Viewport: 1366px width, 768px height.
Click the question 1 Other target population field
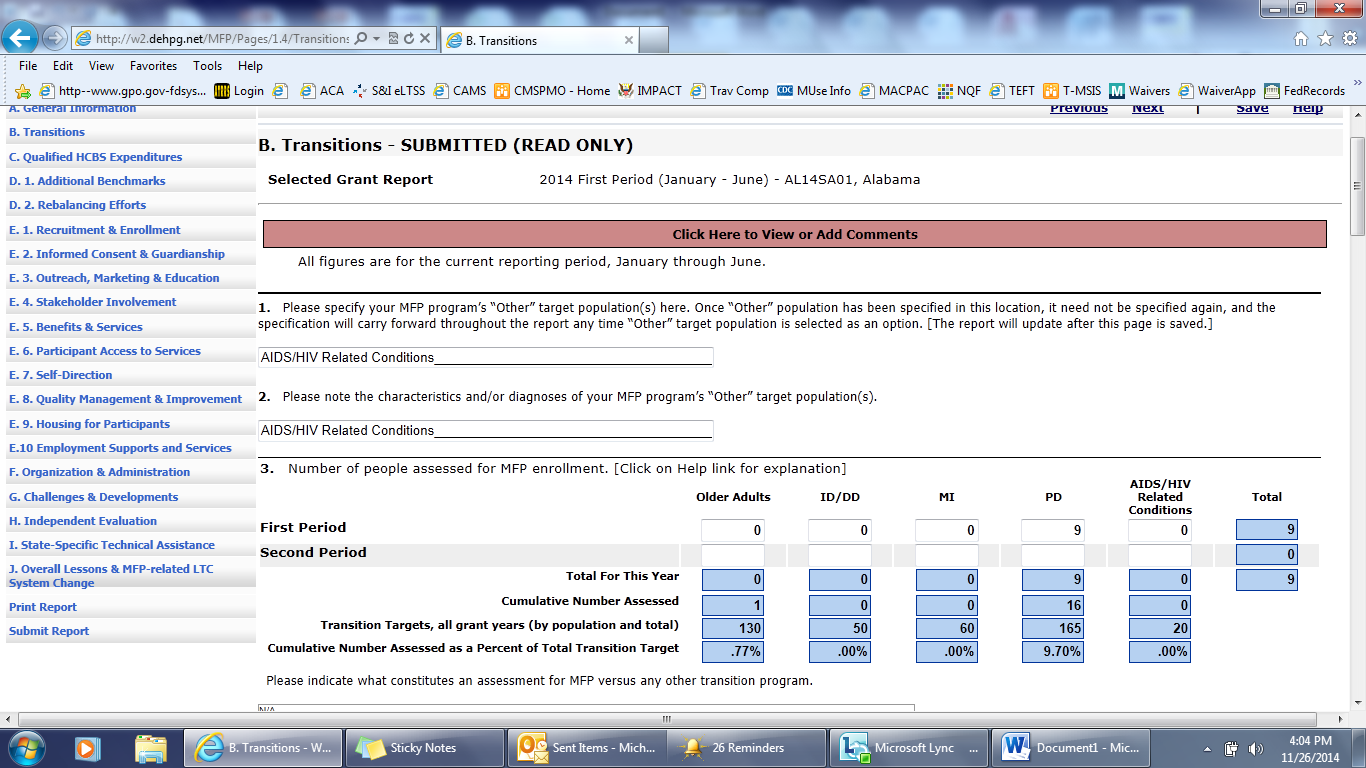pos(486,357)
